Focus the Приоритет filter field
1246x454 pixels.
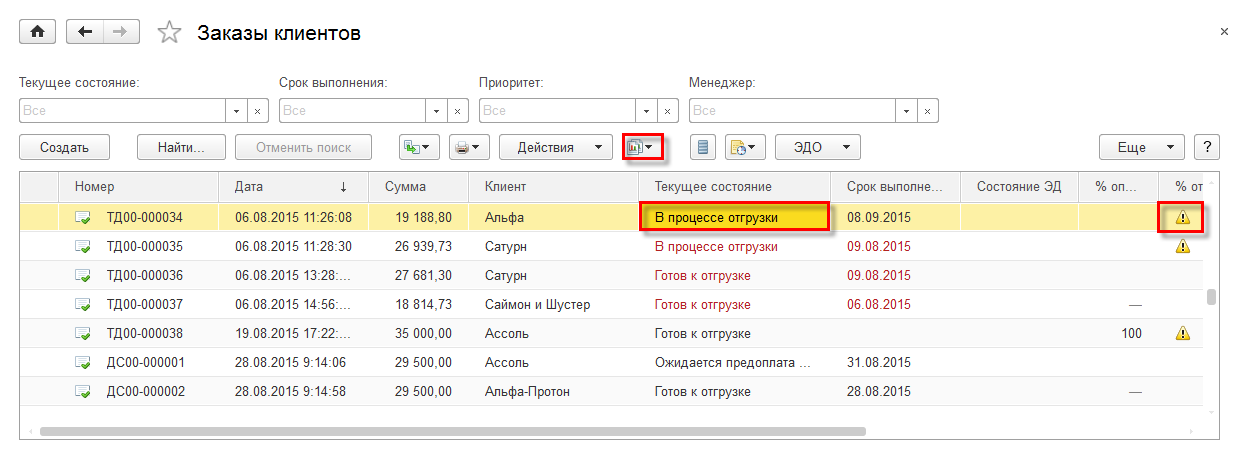558,110
